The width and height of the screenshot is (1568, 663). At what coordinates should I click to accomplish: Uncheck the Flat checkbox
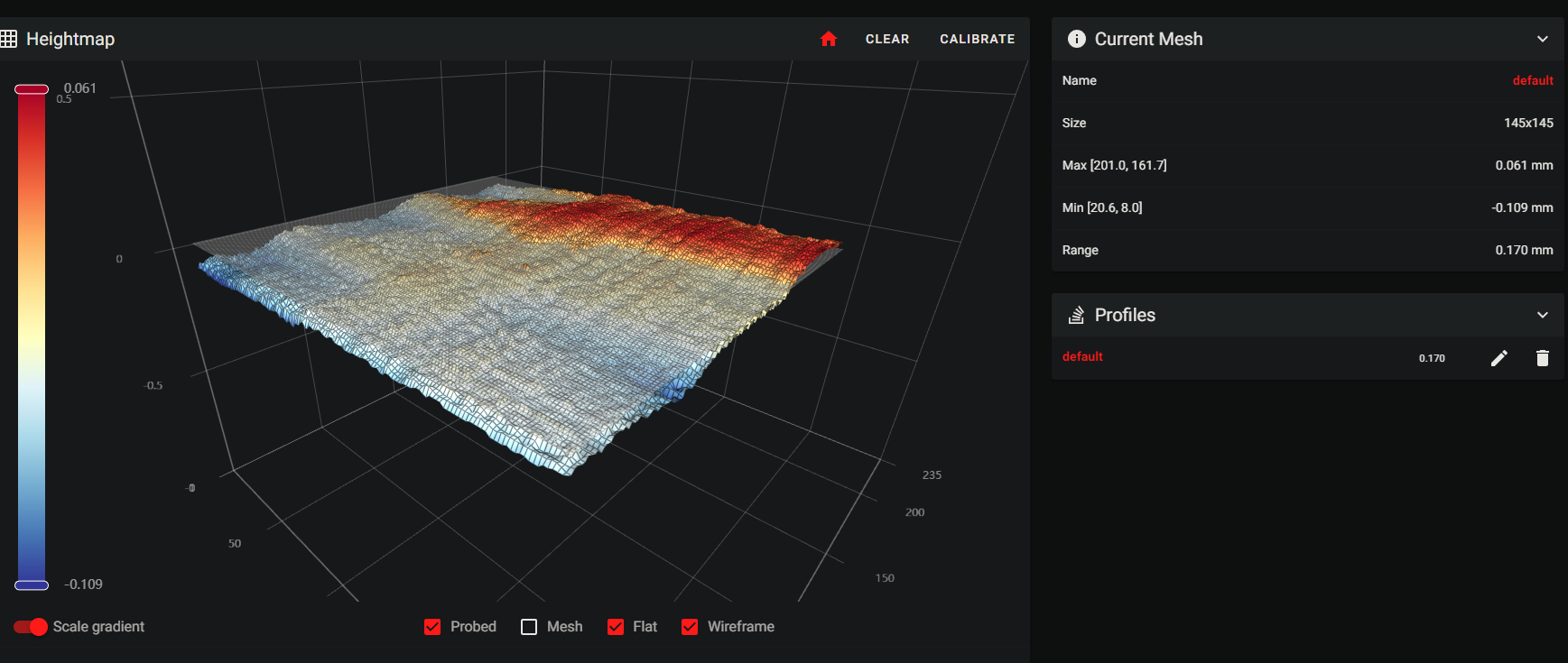point(616,627)
